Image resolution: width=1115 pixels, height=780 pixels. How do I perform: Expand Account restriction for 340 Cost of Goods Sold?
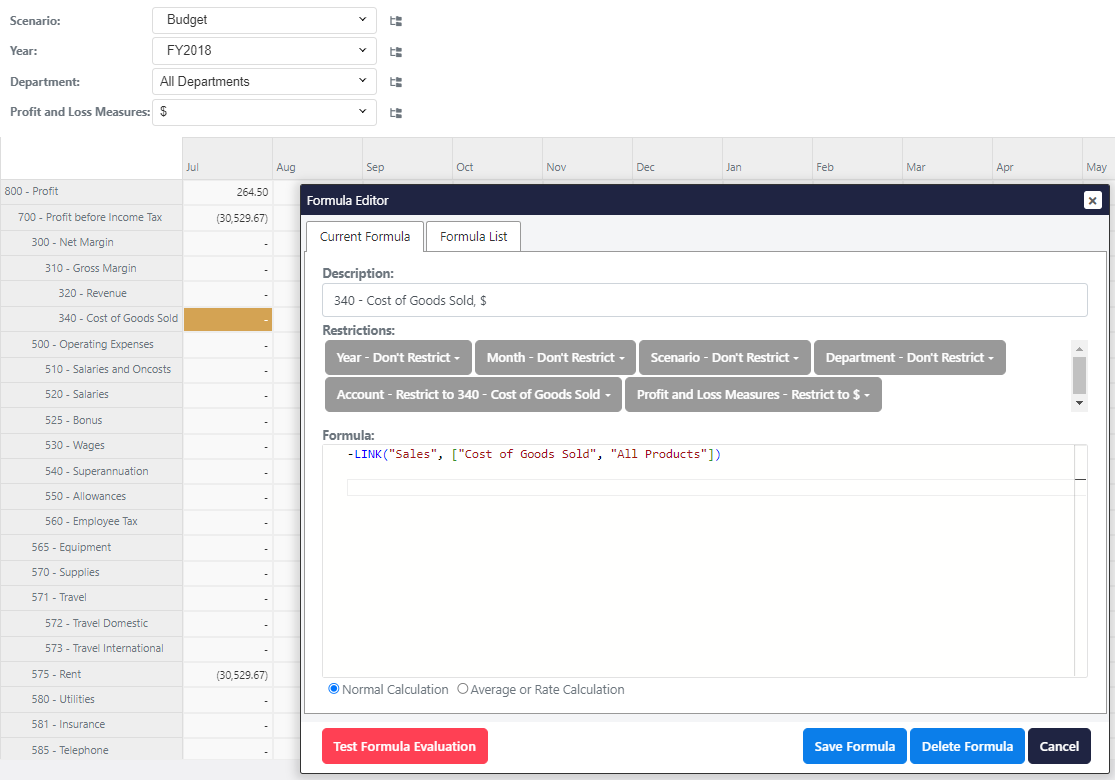point(473,394)
